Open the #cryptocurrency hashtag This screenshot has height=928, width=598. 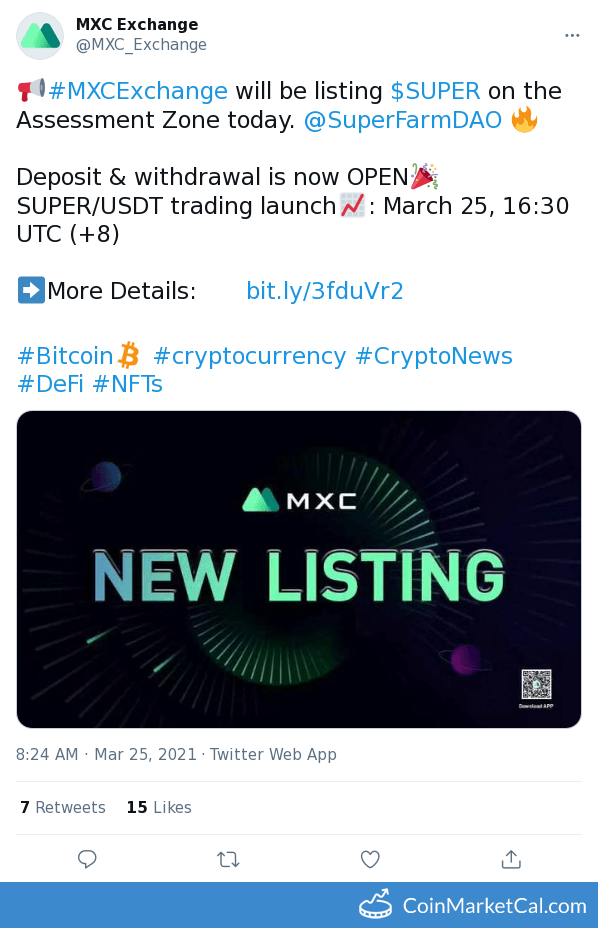click(249, 356)
